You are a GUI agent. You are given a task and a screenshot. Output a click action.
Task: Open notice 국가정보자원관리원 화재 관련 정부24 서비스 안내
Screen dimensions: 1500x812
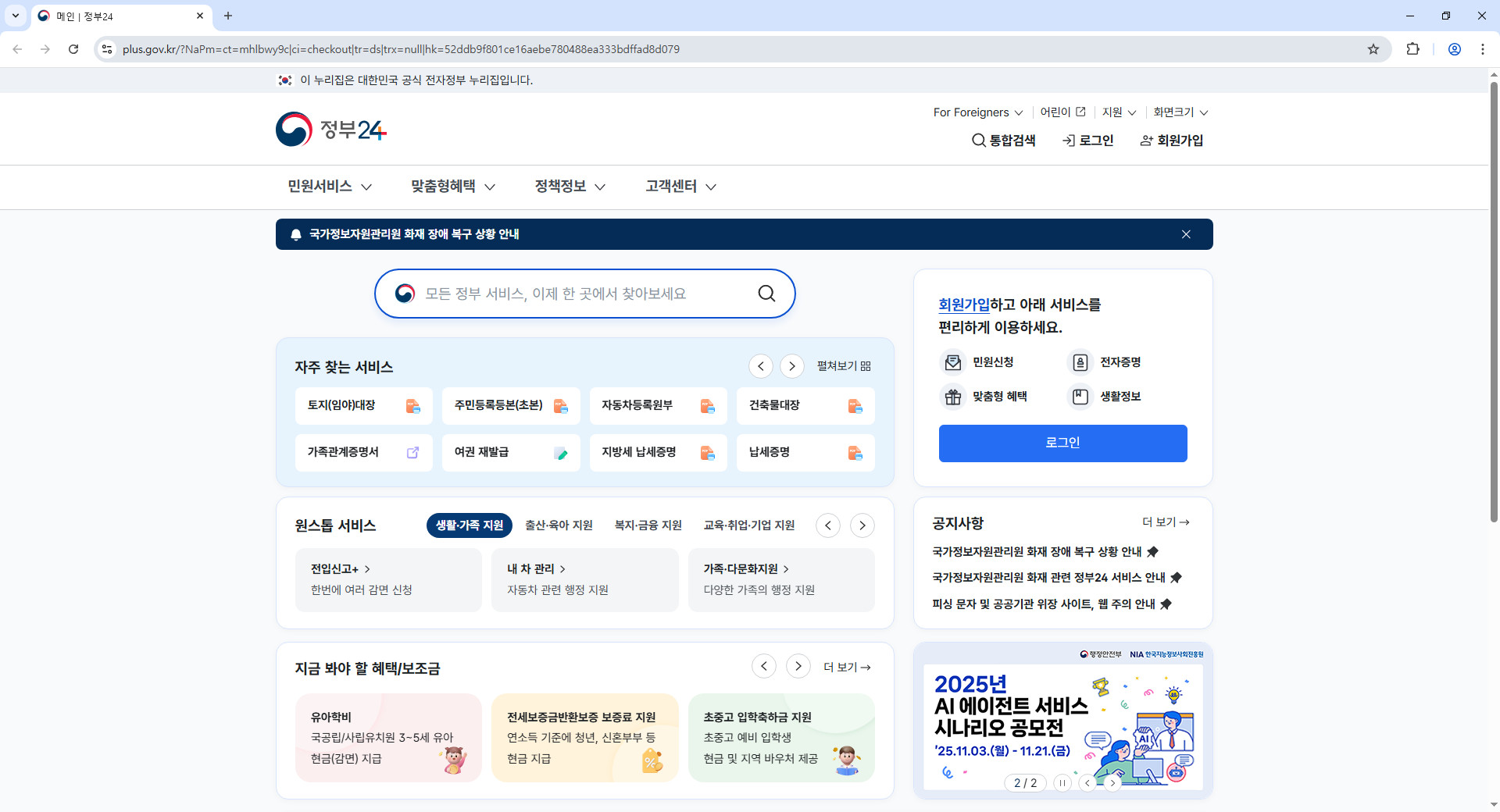click(1056, 578)
